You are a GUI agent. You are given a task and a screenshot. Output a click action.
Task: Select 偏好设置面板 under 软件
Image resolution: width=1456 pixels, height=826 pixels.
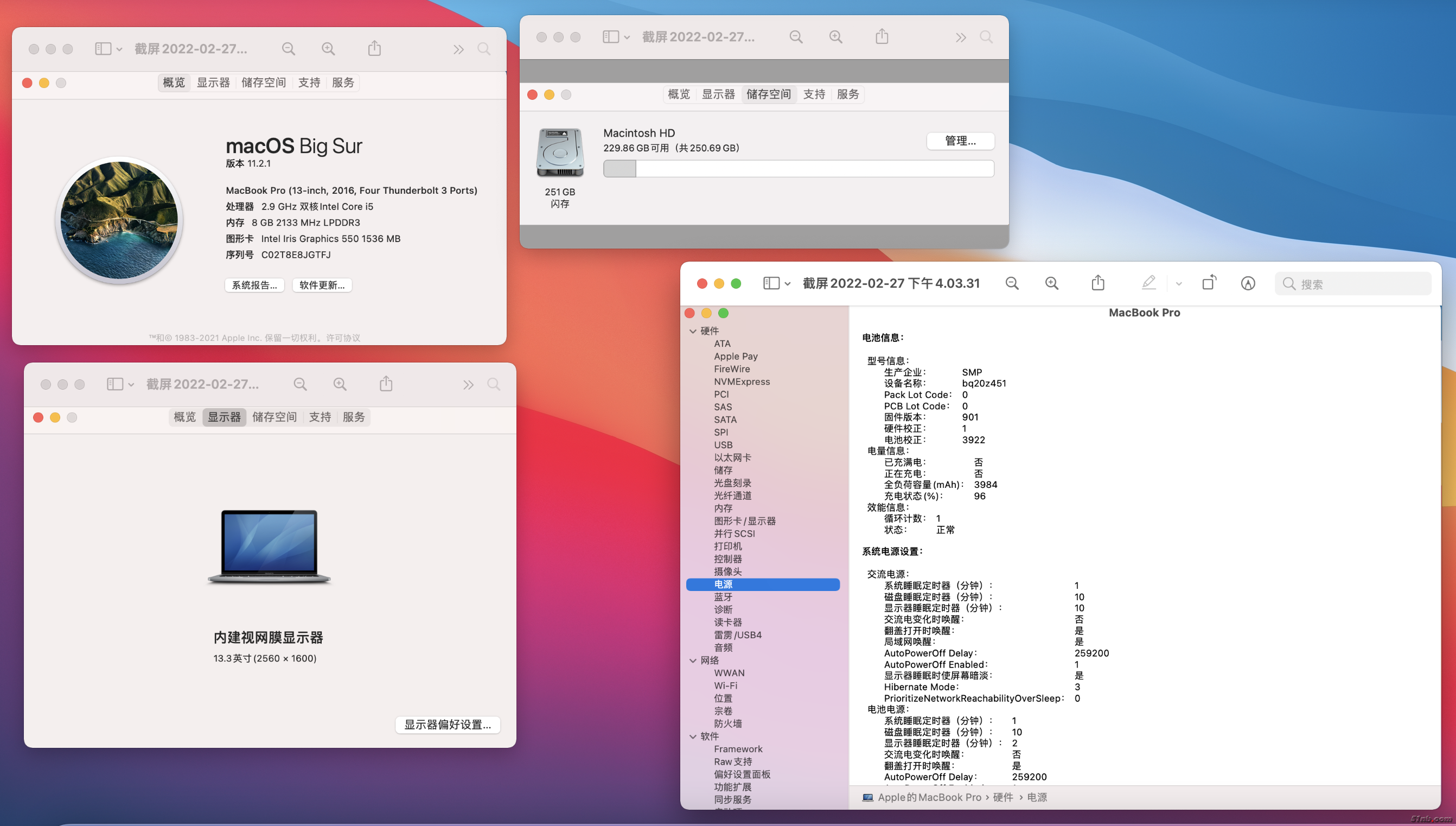click(x=742, y=774)
